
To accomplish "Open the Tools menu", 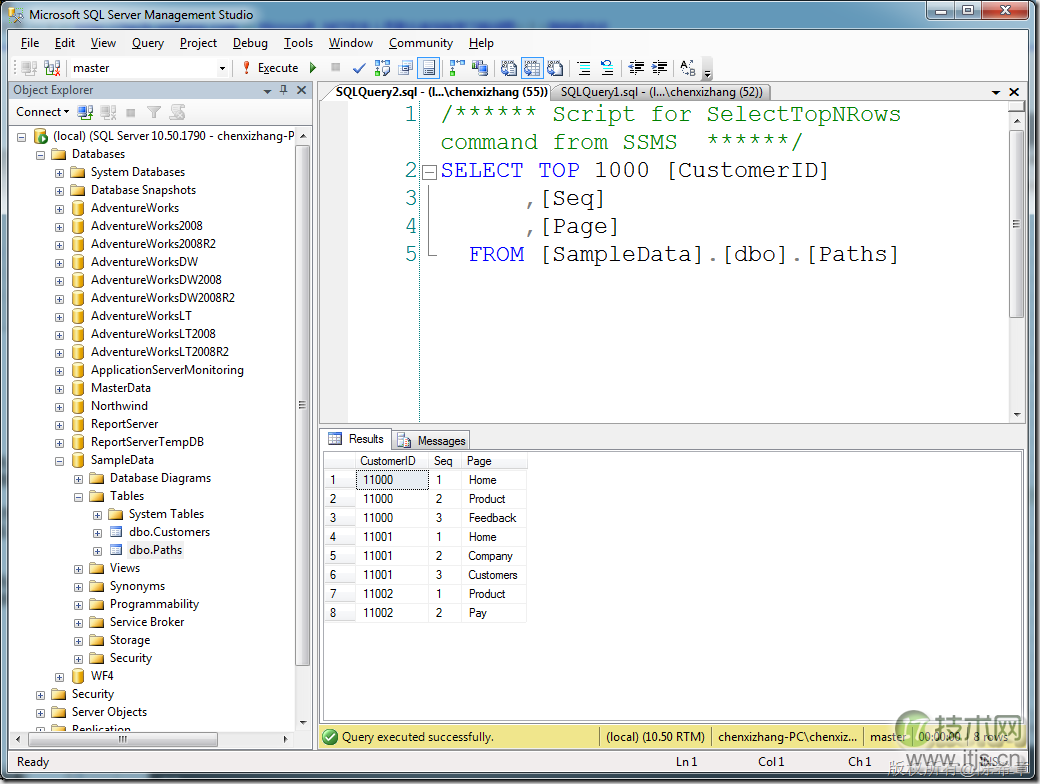I will [x=298, y=43].
